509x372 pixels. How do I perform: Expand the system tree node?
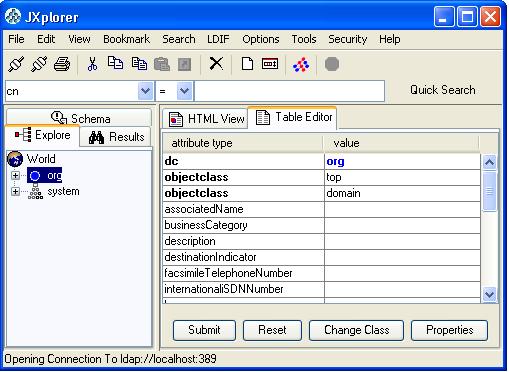(15, 191)
